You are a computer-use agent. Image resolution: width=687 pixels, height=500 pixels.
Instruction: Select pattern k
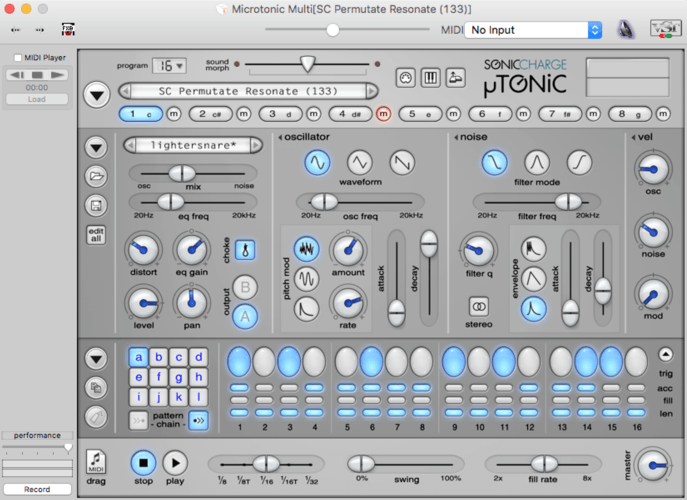179,397
